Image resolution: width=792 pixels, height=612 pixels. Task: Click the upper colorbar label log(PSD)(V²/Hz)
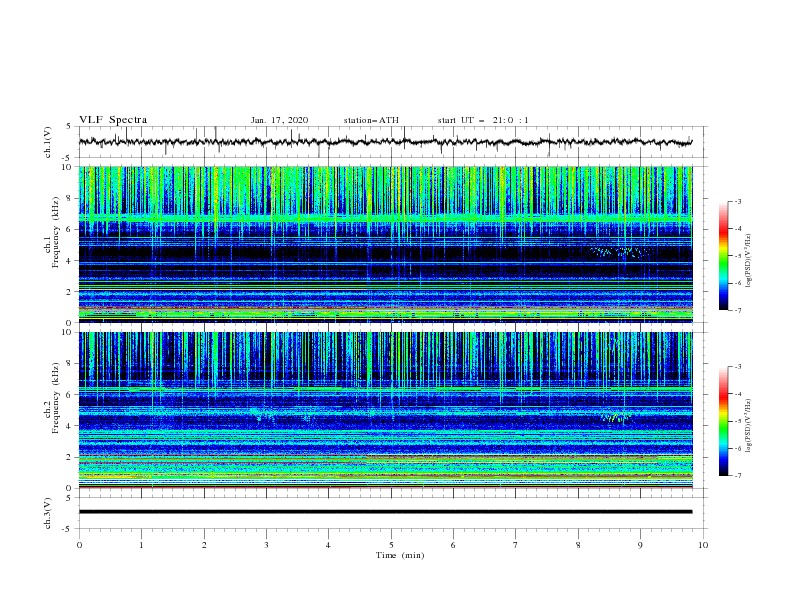pos(749,261)
